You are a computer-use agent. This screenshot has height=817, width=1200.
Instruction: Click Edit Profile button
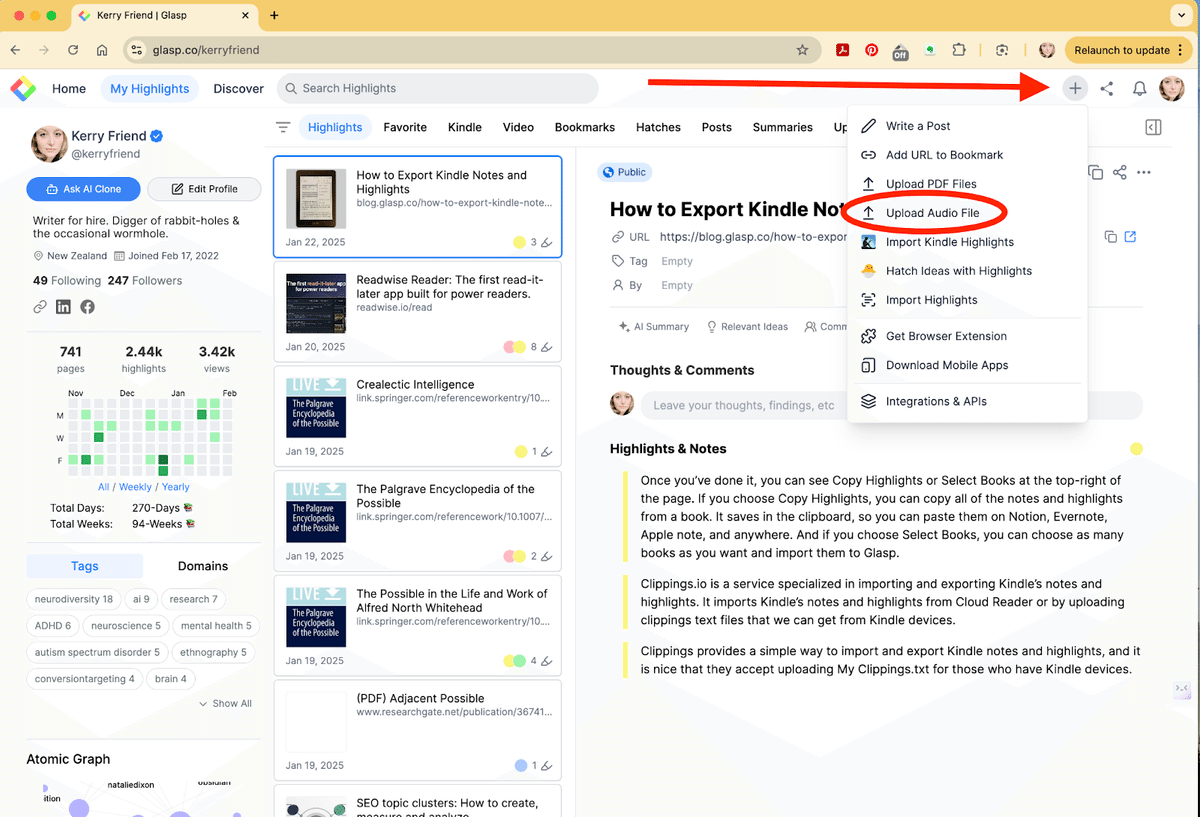pos(204,189)
